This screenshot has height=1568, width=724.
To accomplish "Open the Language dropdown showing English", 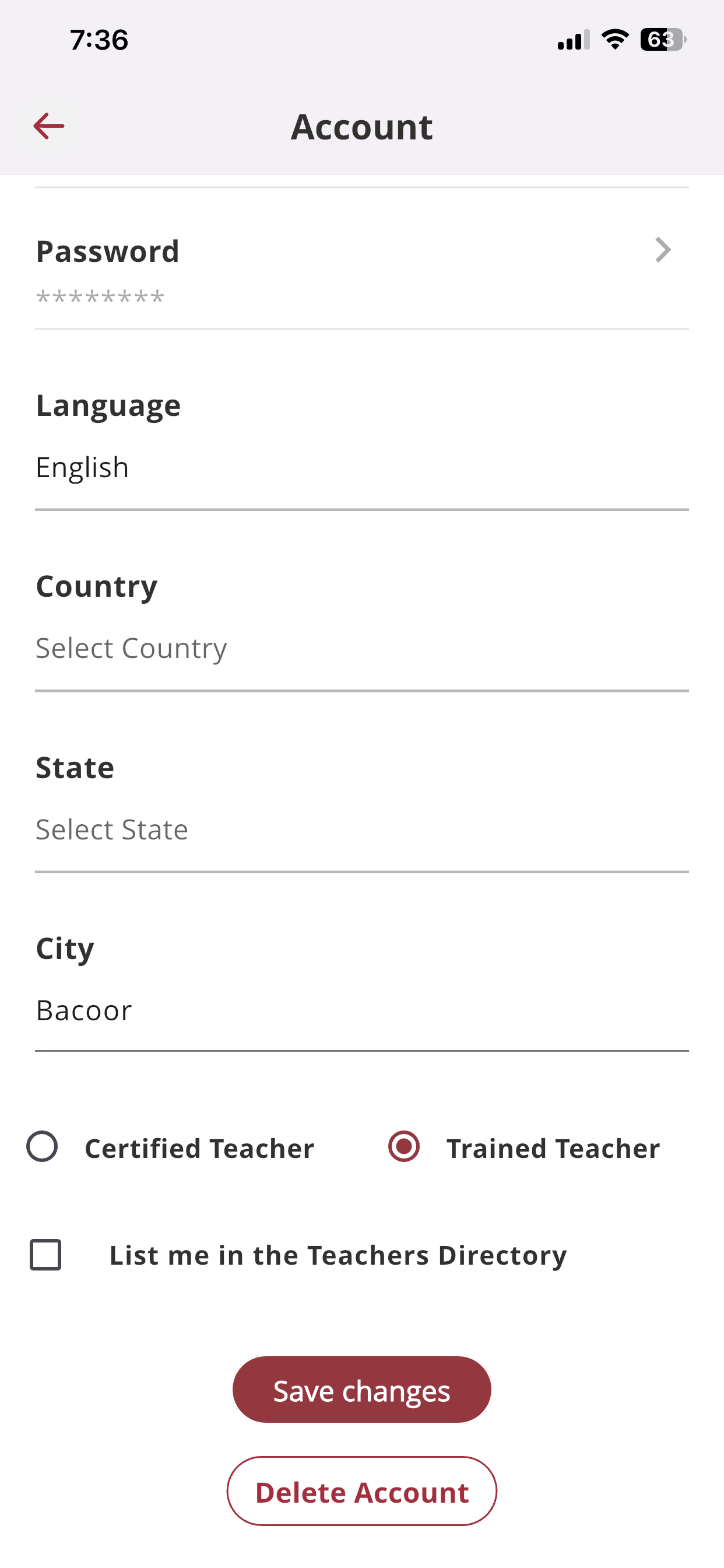I will (361, 468).
